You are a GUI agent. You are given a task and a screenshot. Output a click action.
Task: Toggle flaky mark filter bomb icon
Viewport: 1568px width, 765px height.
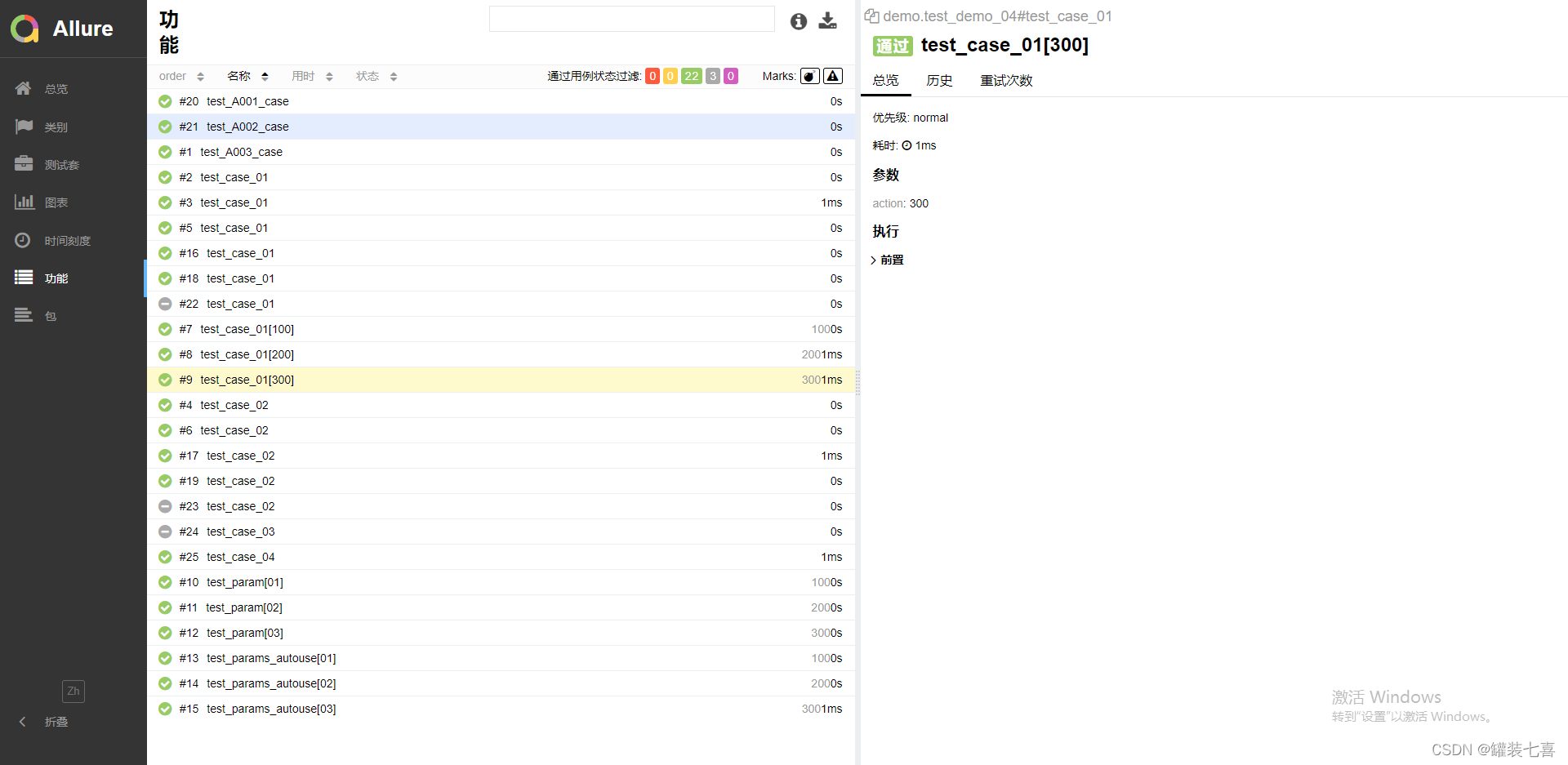[810, 76]
